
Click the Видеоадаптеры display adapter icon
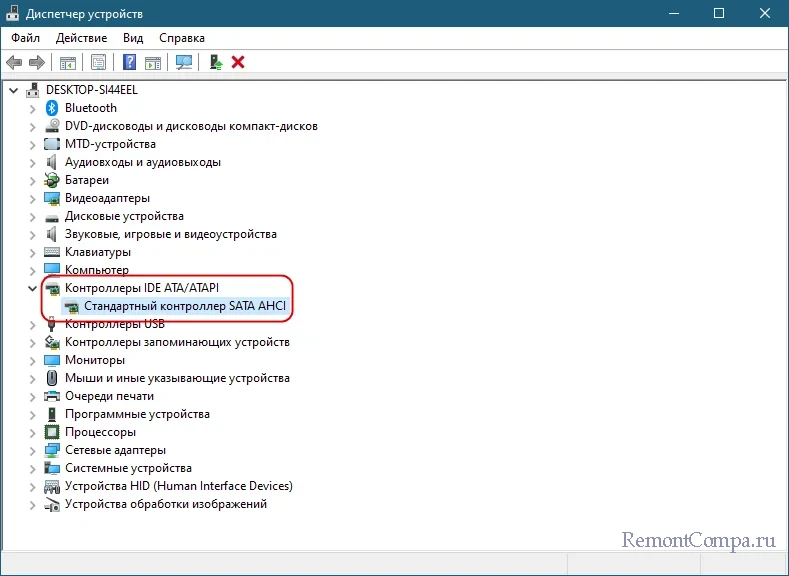[x=52, y=198]
